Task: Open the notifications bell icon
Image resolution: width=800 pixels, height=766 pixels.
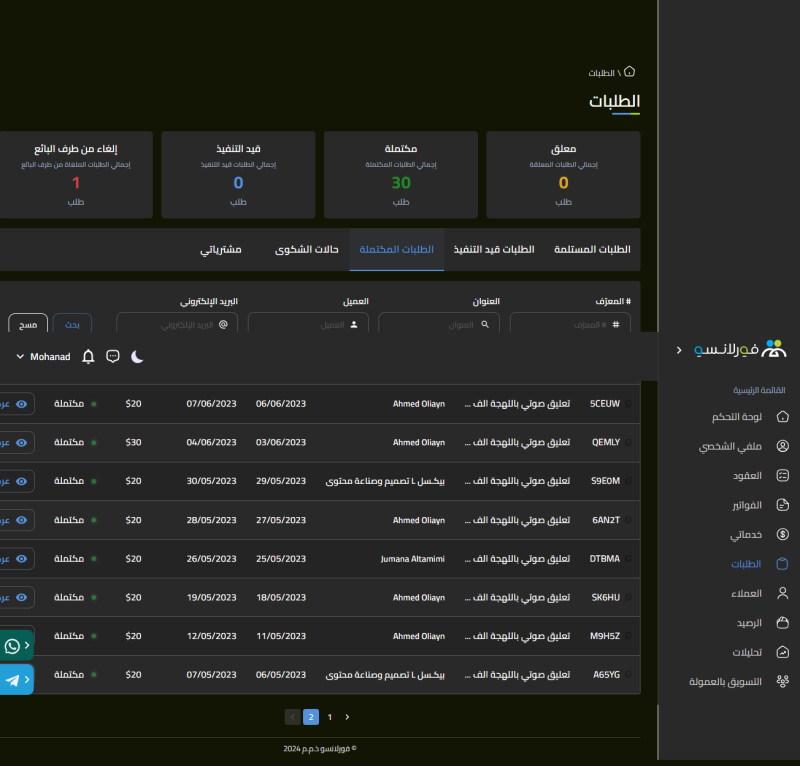Action: pyautogui.click(x=88, y=357)
